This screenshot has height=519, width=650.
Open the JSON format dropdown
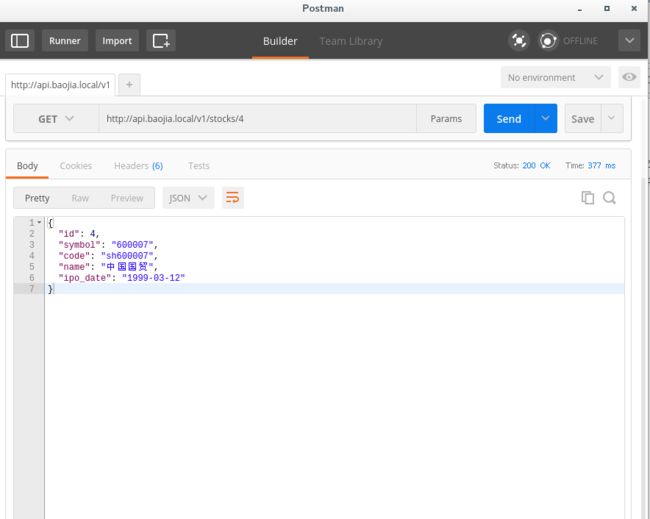click(188, 198)
